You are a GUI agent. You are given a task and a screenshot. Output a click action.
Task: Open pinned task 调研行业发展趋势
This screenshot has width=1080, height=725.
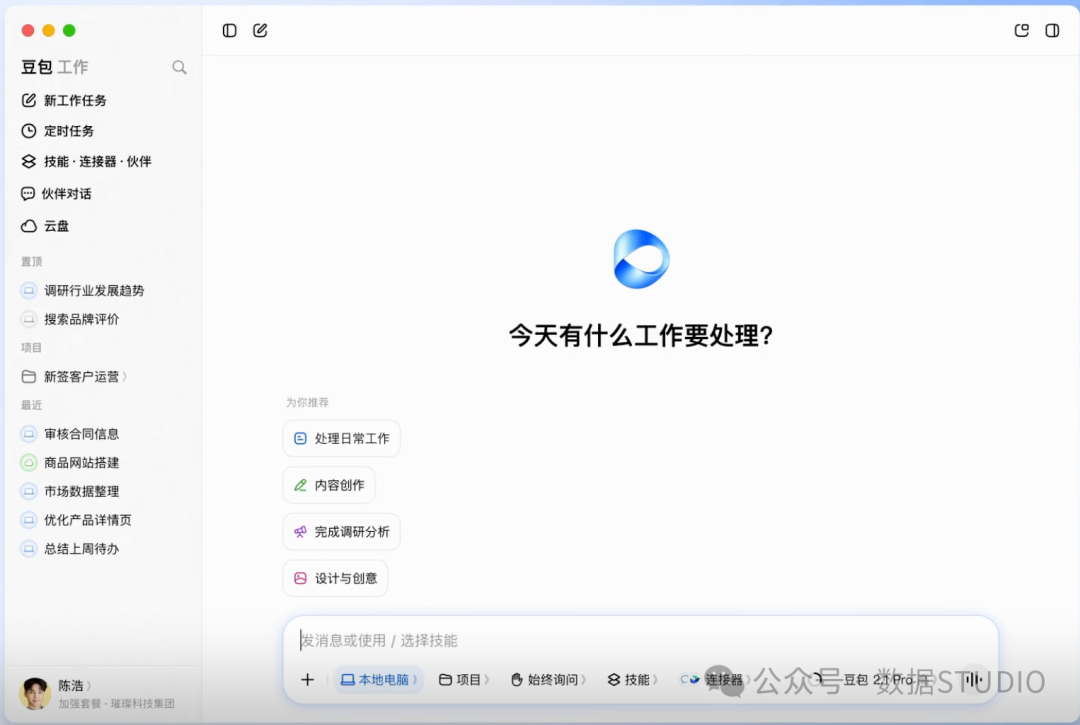(x=94, y=291)
